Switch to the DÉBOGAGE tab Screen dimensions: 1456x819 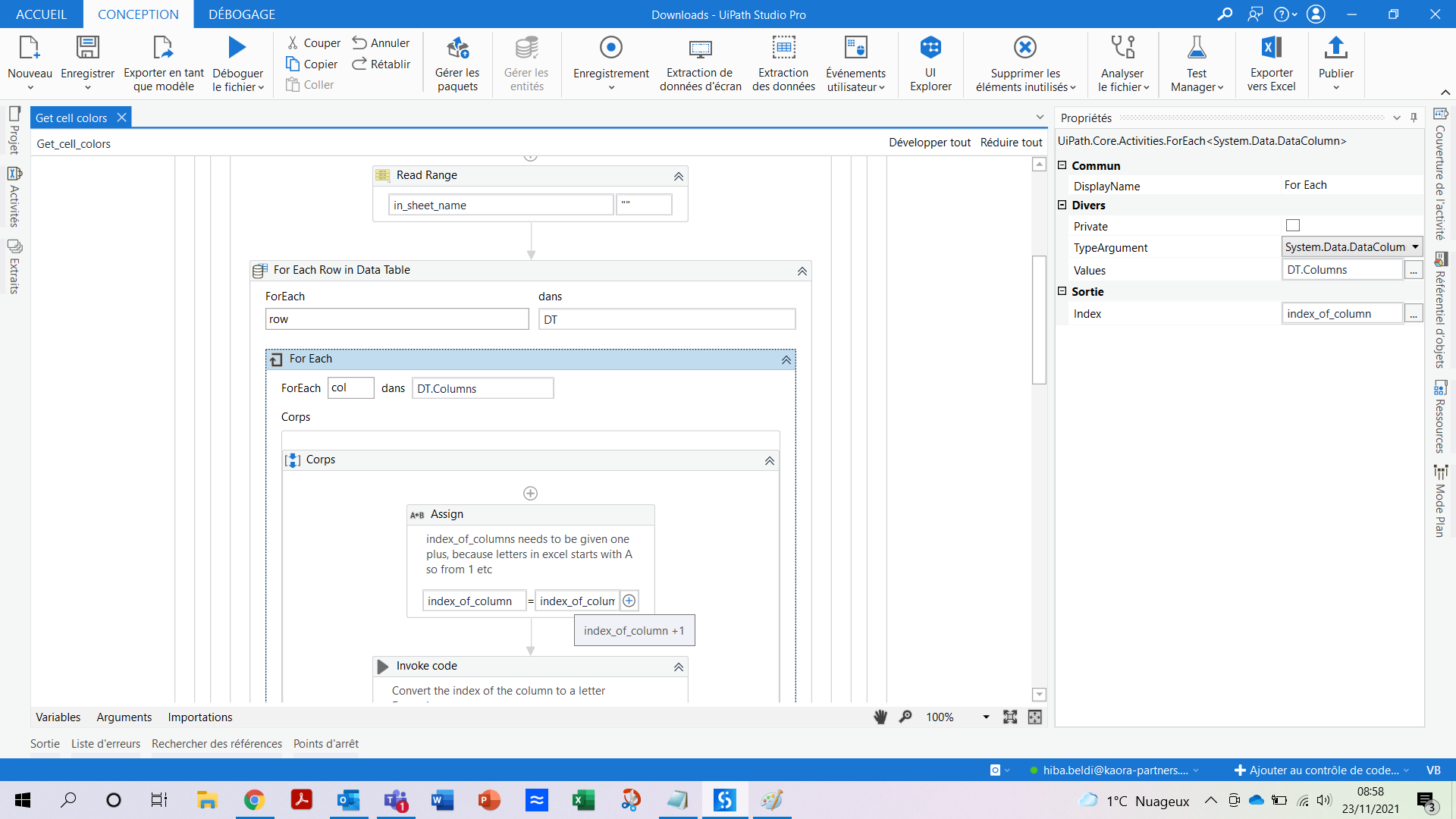242,14
